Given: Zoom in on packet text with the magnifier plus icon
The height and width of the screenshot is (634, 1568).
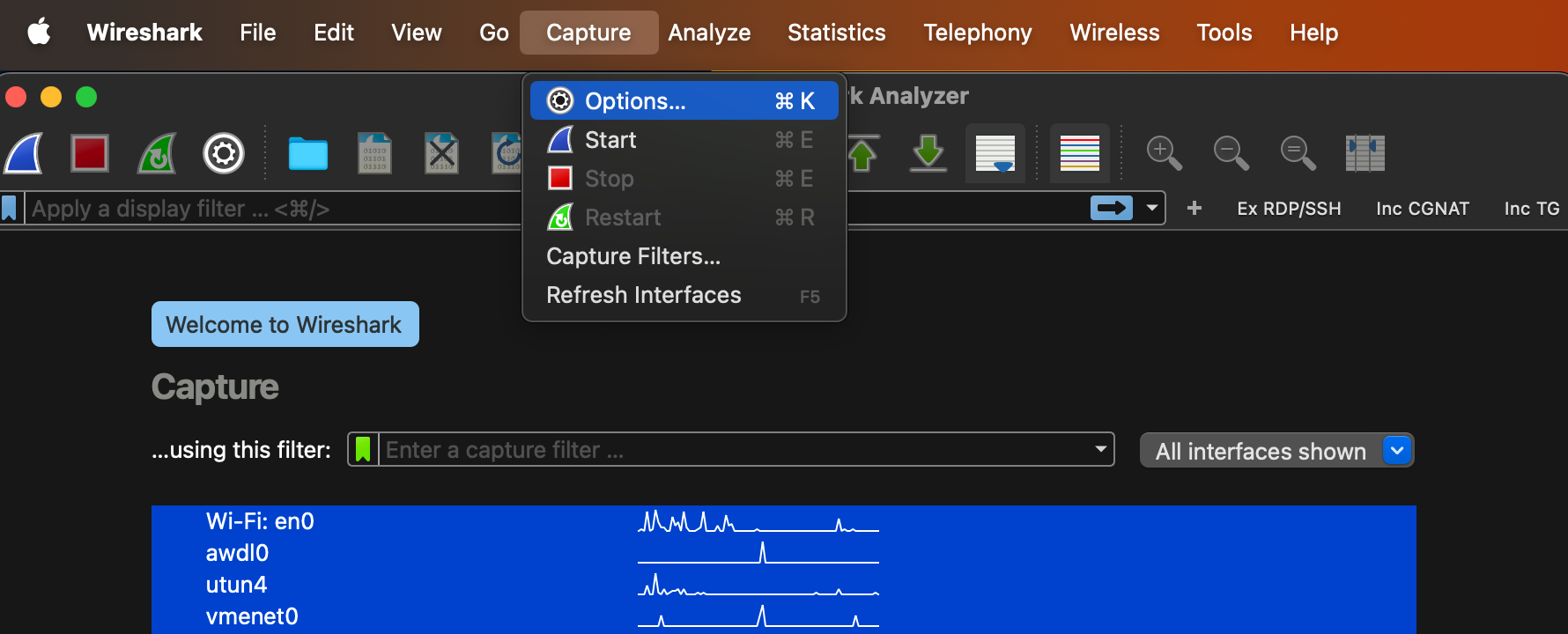Looking at the screenshot, I should 1164,153.
